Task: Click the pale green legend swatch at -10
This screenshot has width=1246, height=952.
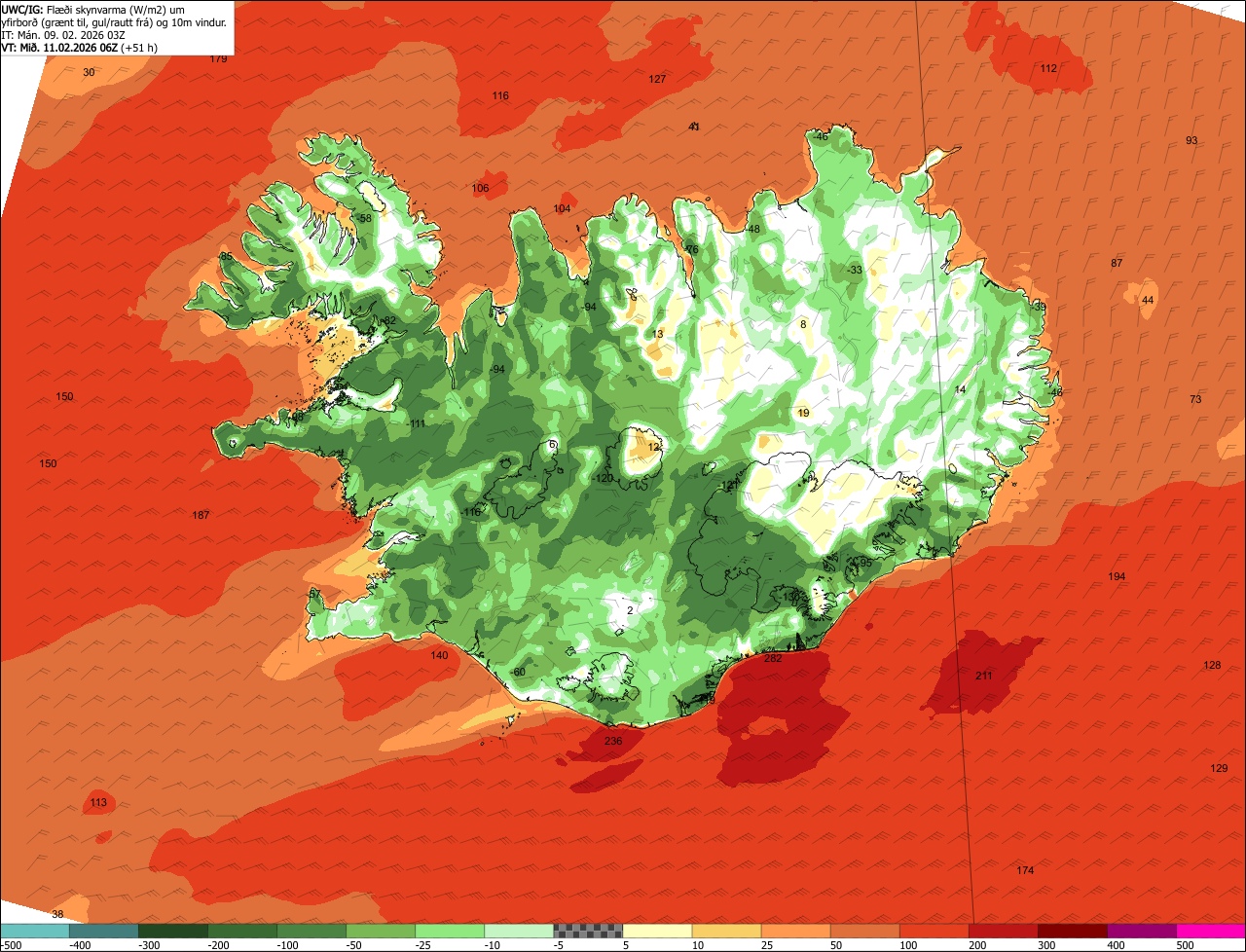Action: (x=519, y=931)
